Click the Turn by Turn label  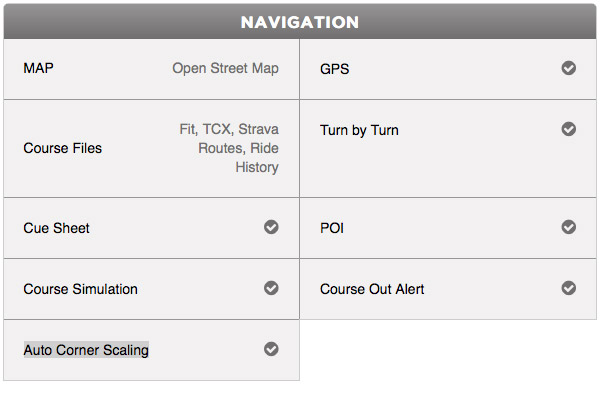[359, 131]
